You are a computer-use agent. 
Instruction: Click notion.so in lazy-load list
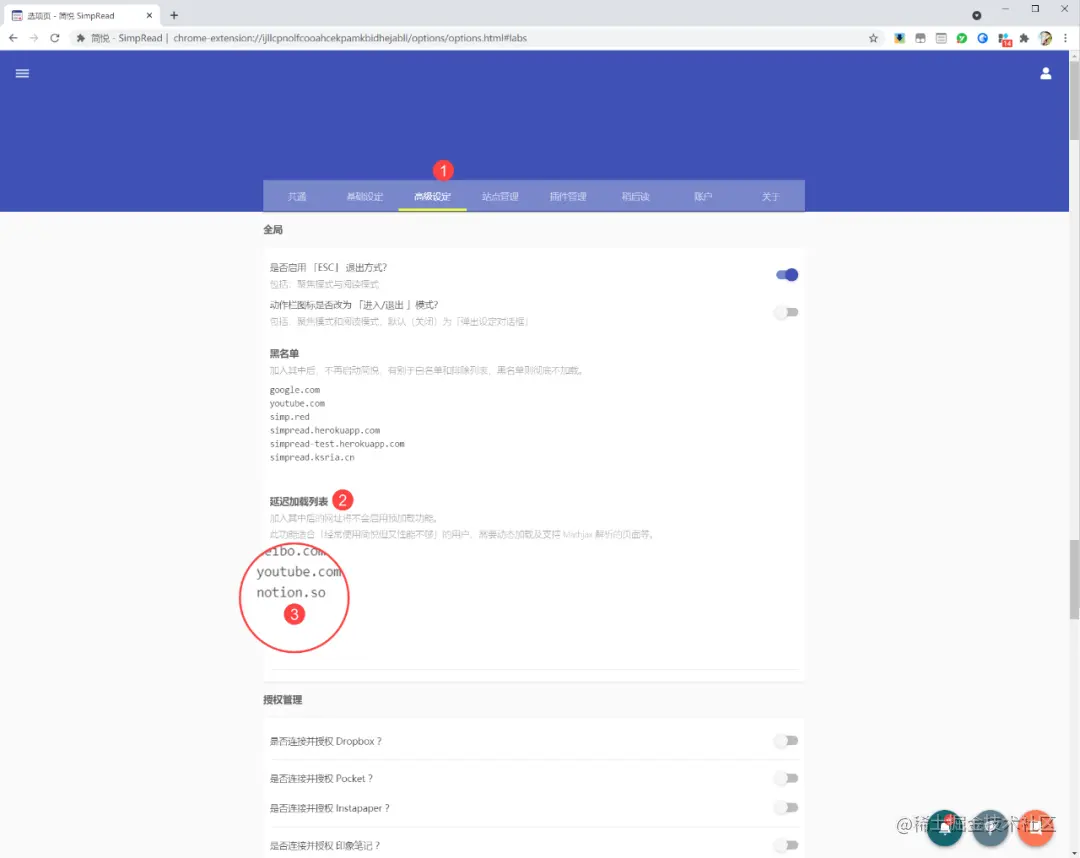[x=291, y=592]
